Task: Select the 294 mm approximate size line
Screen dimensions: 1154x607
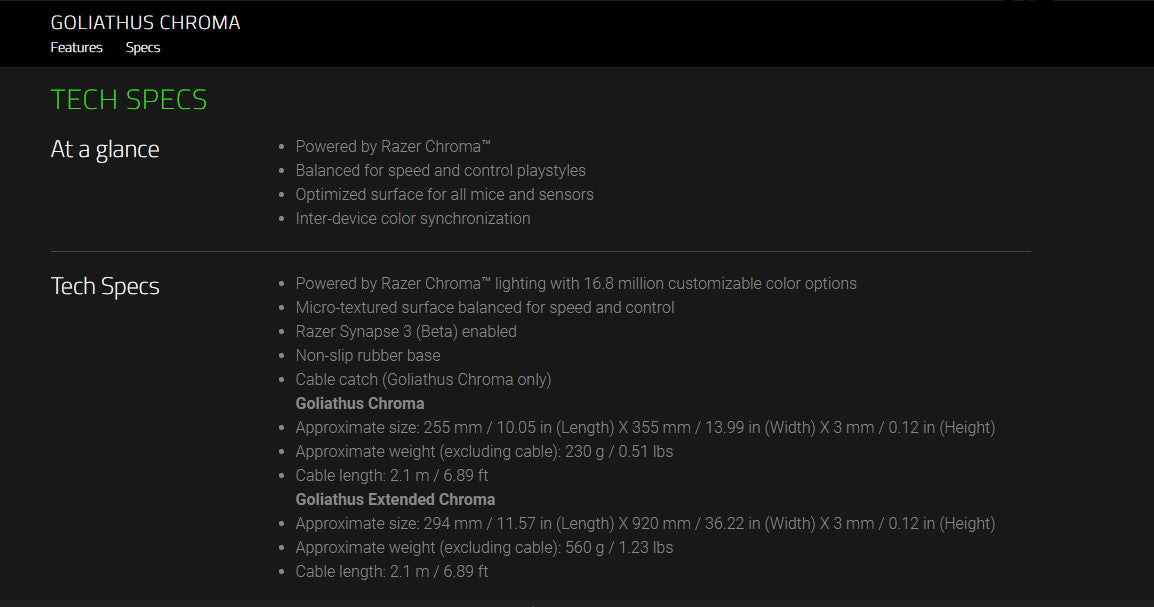Action: 644,523
